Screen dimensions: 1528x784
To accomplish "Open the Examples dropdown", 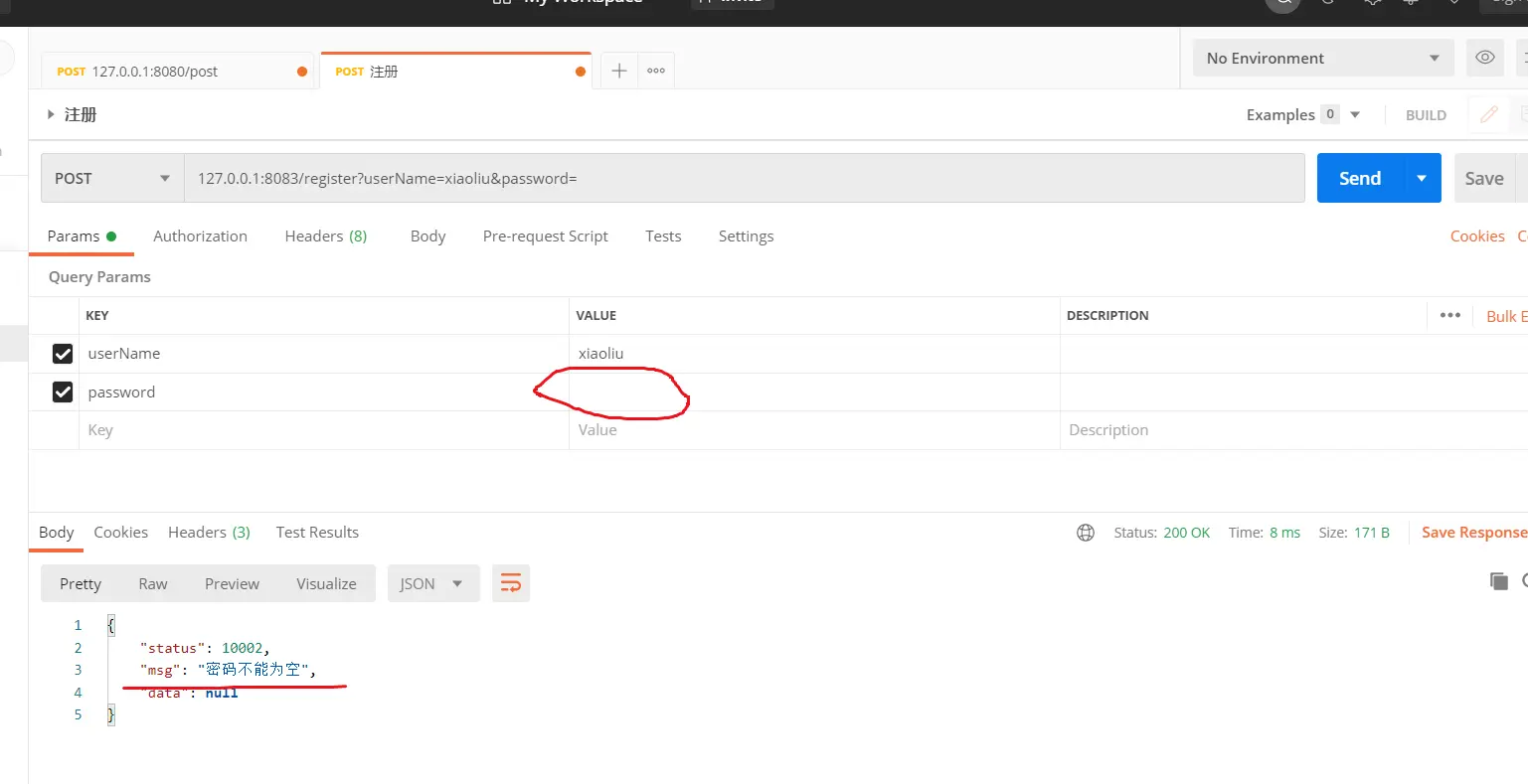I will (1303, 114).
